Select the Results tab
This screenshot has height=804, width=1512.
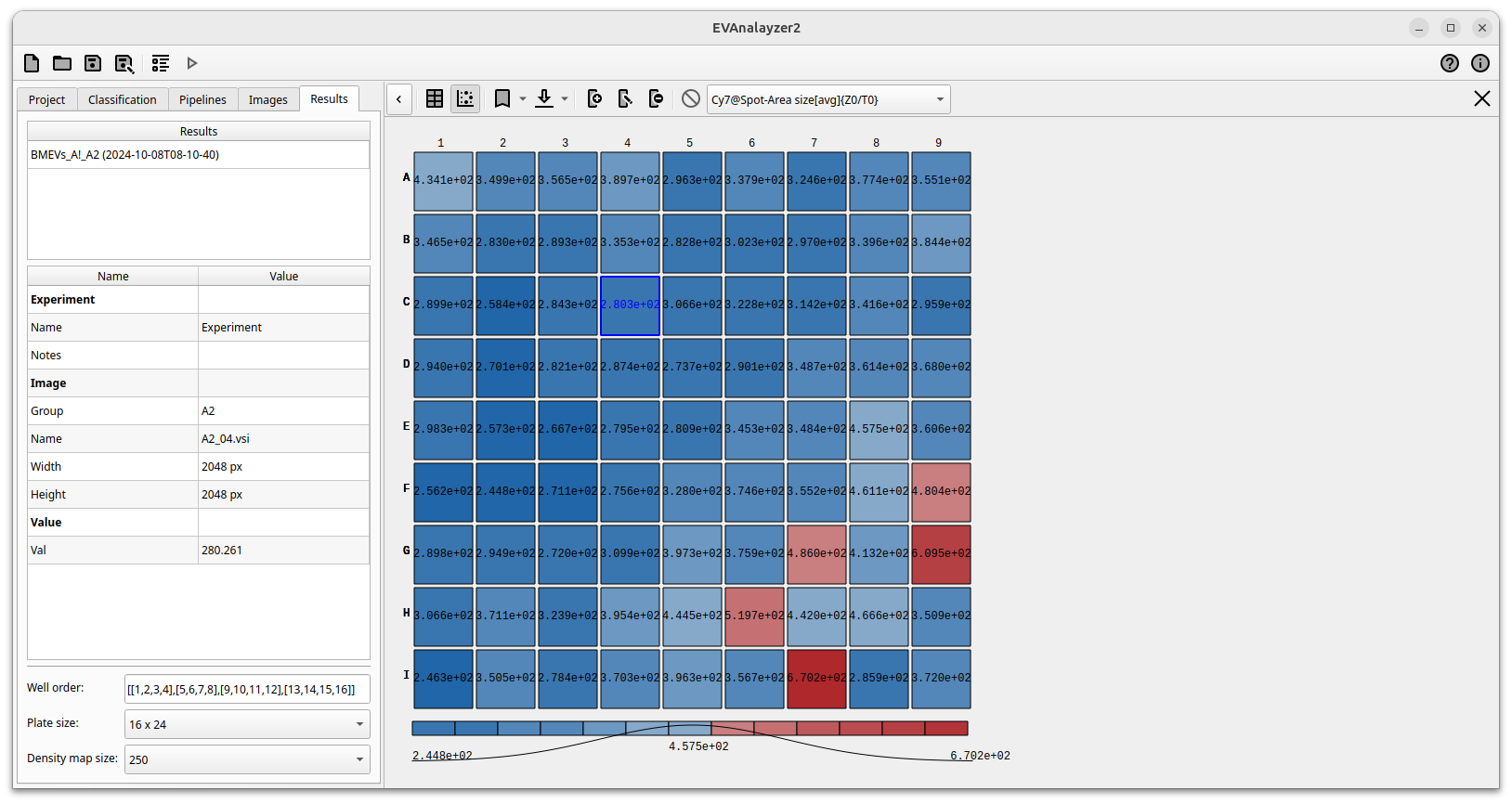coord(330,98)
